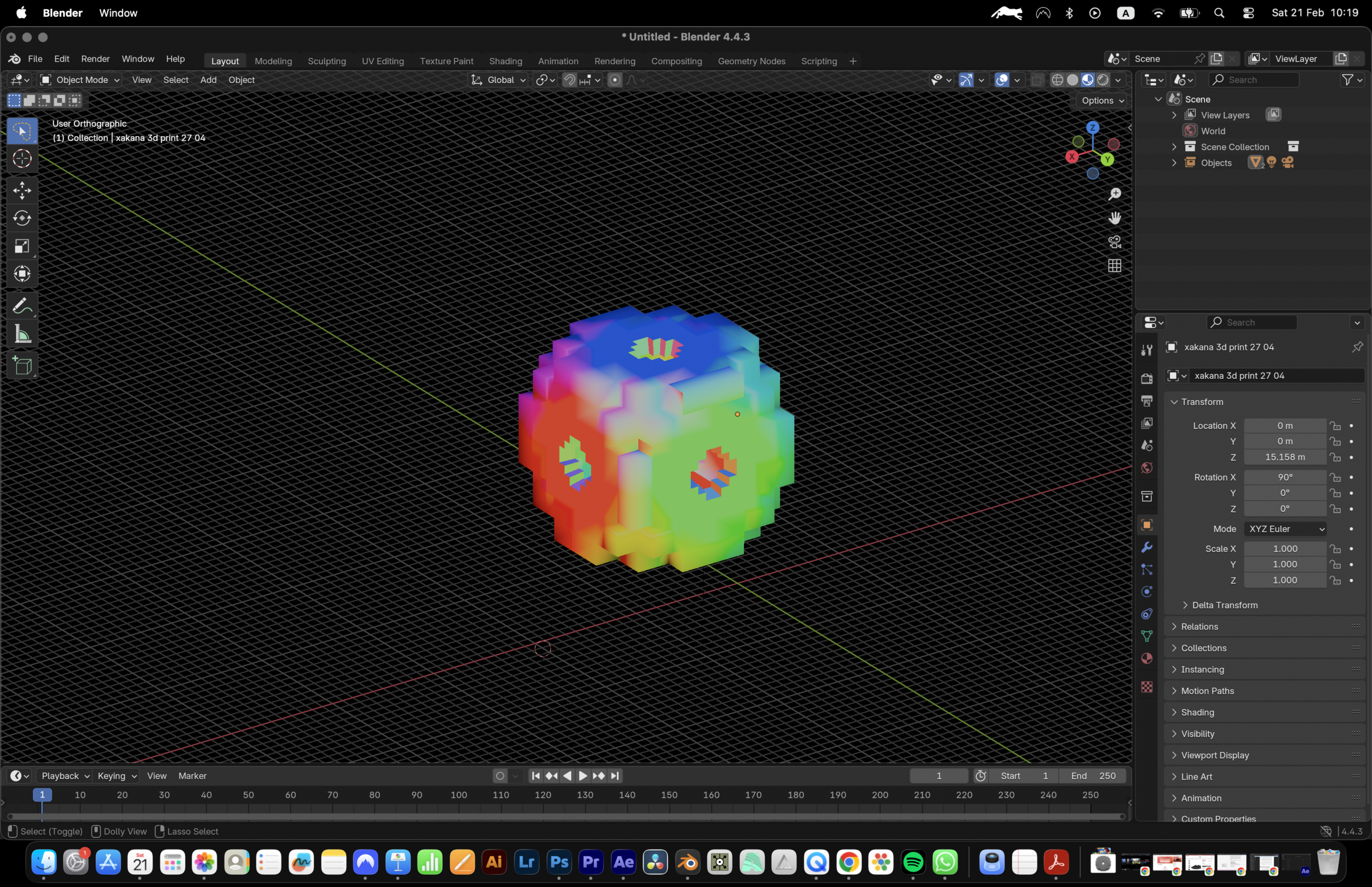Viewport: 1372px width, 887px height.
Task: Expand the Scene Collection tree item
Action: coord(1174,147)
